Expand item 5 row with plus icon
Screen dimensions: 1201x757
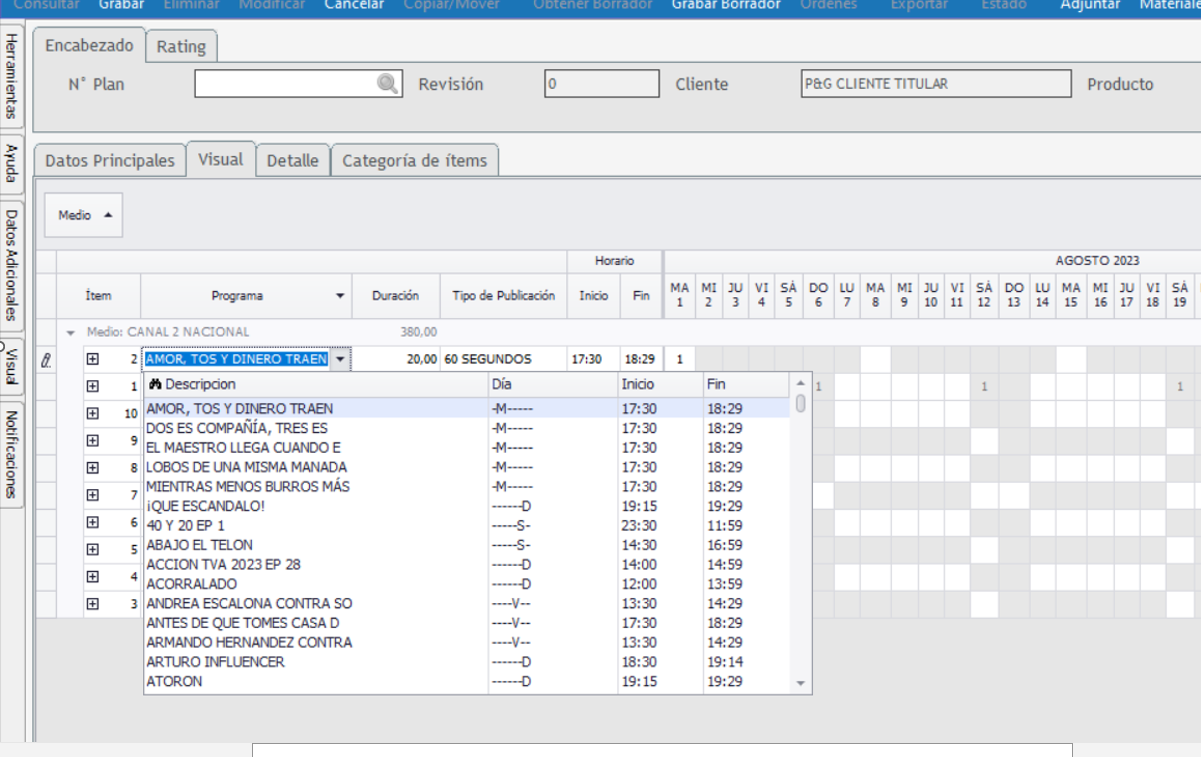point(93,549)
